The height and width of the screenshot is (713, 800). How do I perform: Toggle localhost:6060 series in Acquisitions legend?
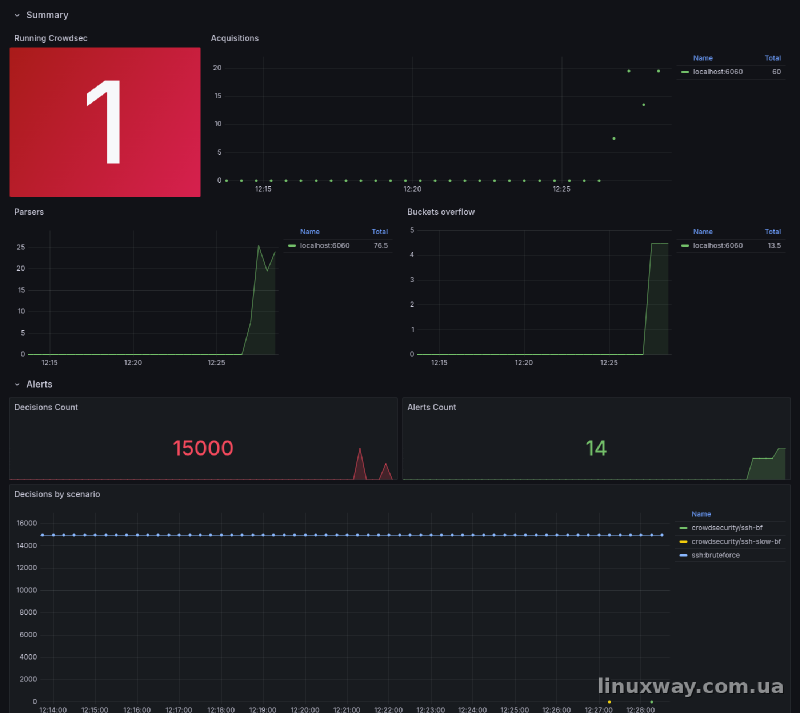[x=717, y=72]
